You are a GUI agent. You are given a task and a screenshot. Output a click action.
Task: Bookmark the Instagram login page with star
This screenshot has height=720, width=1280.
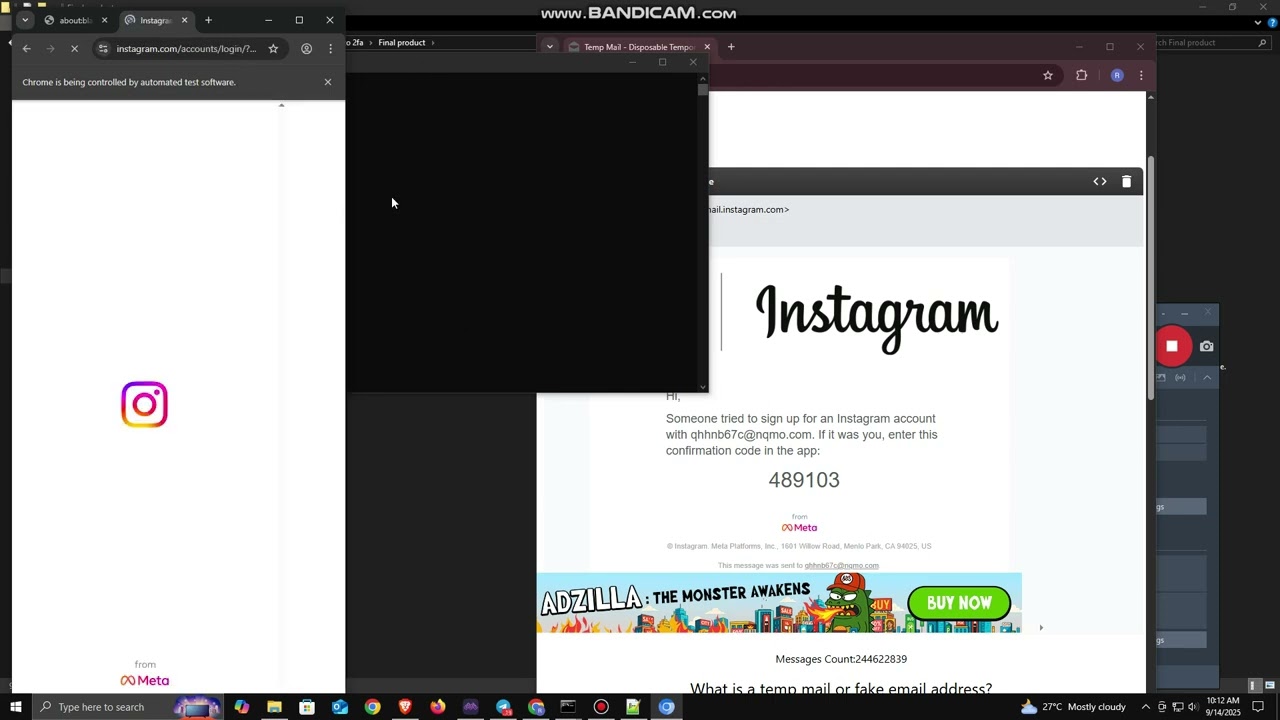click(273, 48)
